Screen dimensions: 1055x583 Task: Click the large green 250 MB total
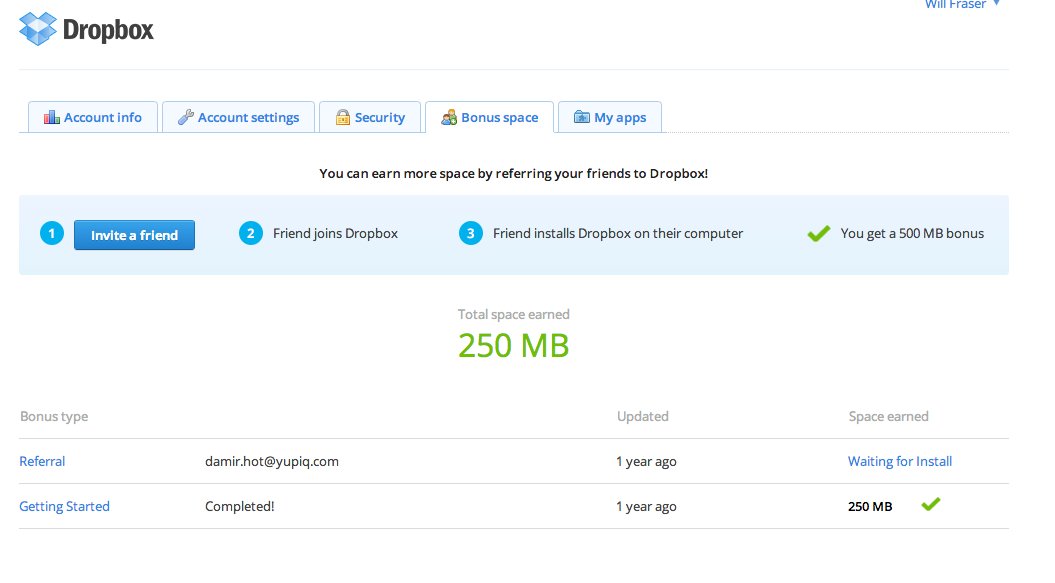point(513,345)
